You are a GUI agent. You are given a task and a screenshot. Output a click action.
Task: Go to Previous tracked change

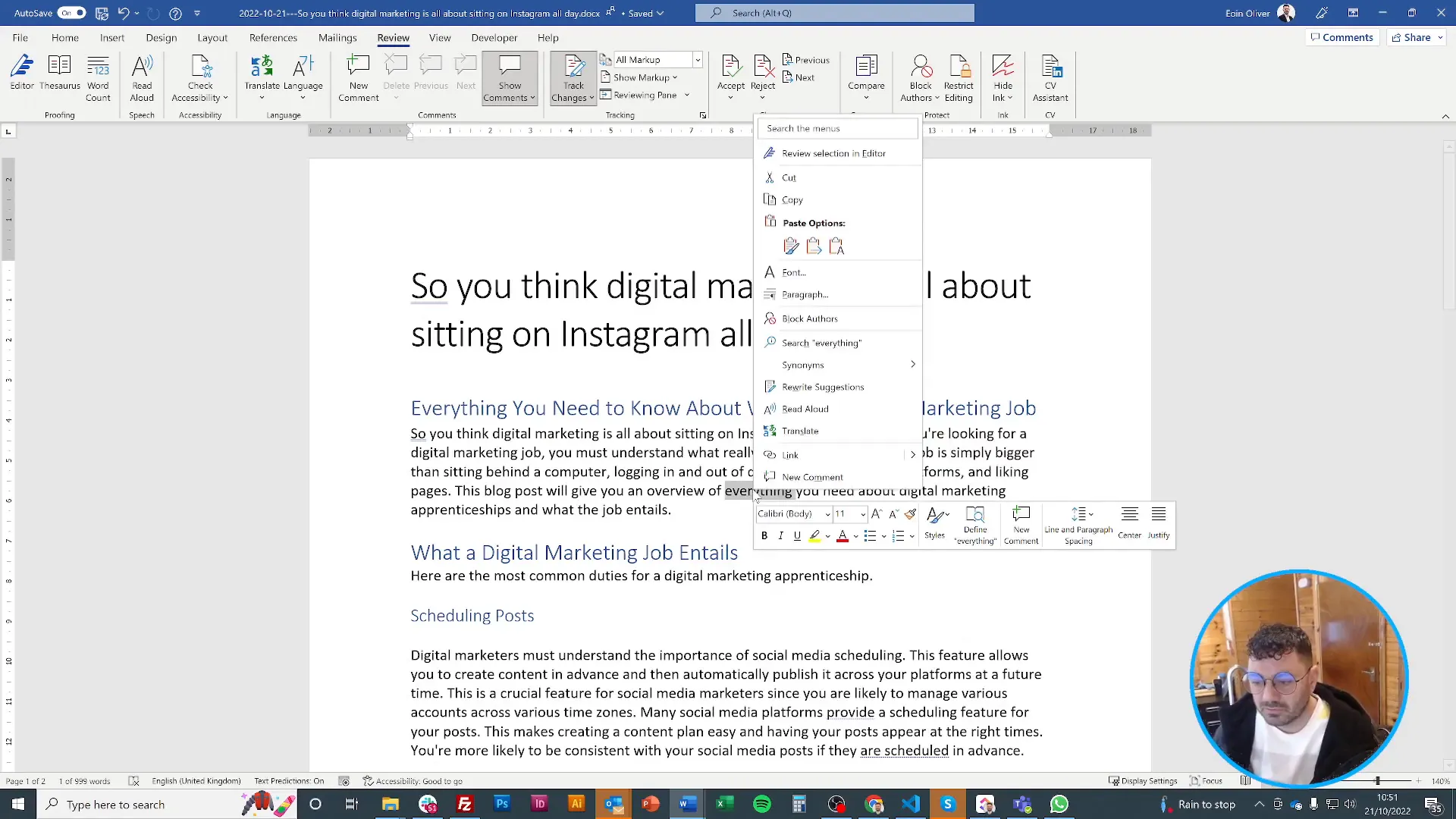805,60
